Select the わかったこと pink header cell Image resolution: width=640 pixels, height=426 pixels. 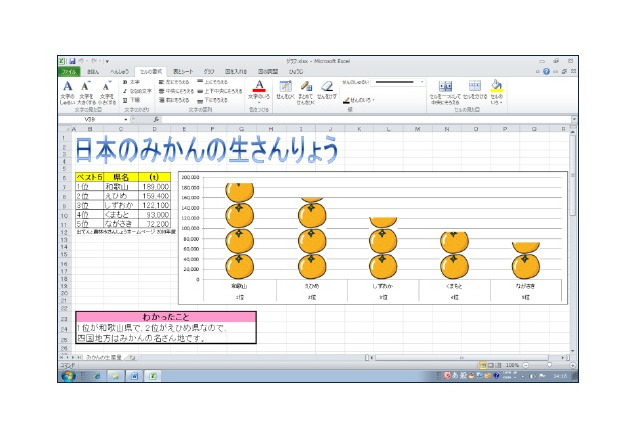166,317
